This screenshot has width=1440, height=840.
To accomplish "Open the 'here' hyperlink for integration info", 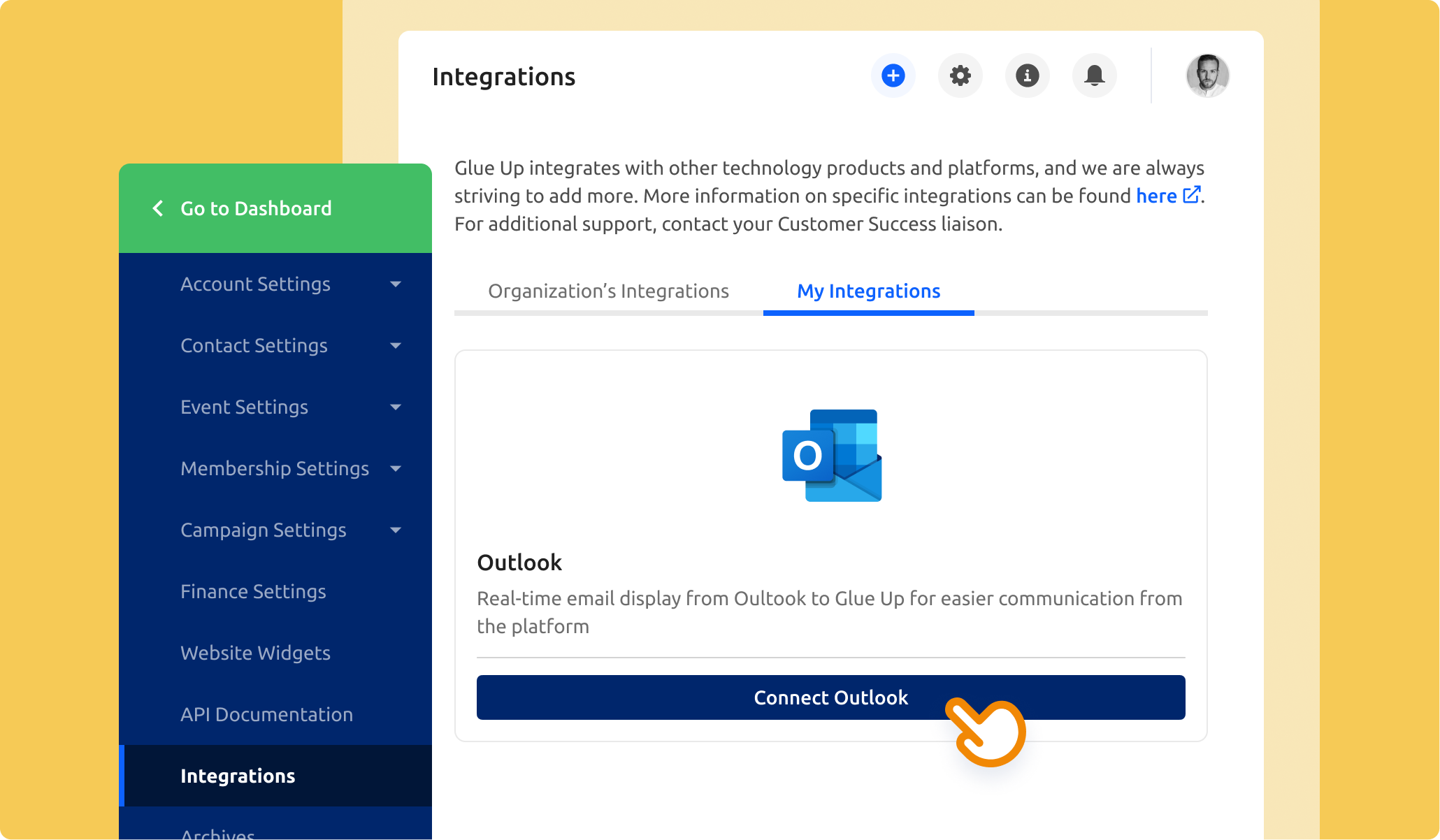I will [1157, 196].
